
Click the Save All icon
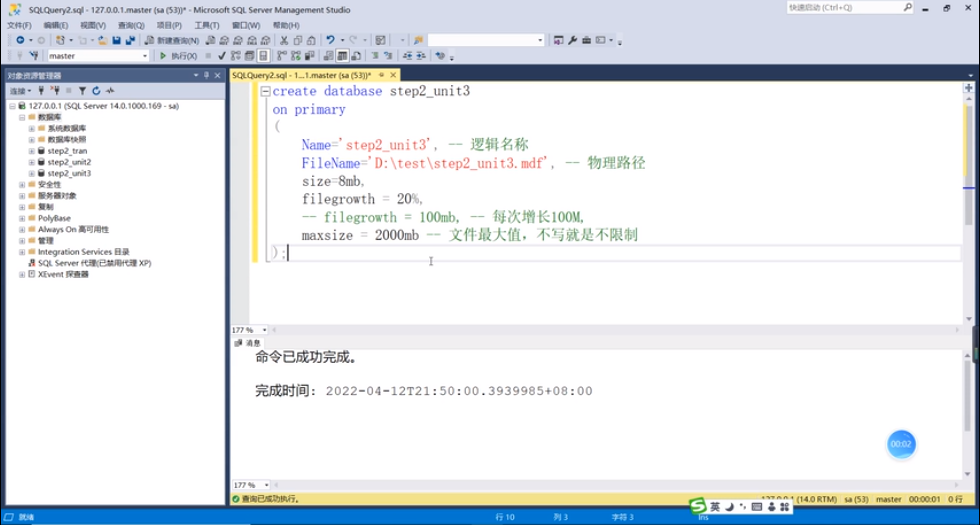pyautogui.click(x=130, y=40)
